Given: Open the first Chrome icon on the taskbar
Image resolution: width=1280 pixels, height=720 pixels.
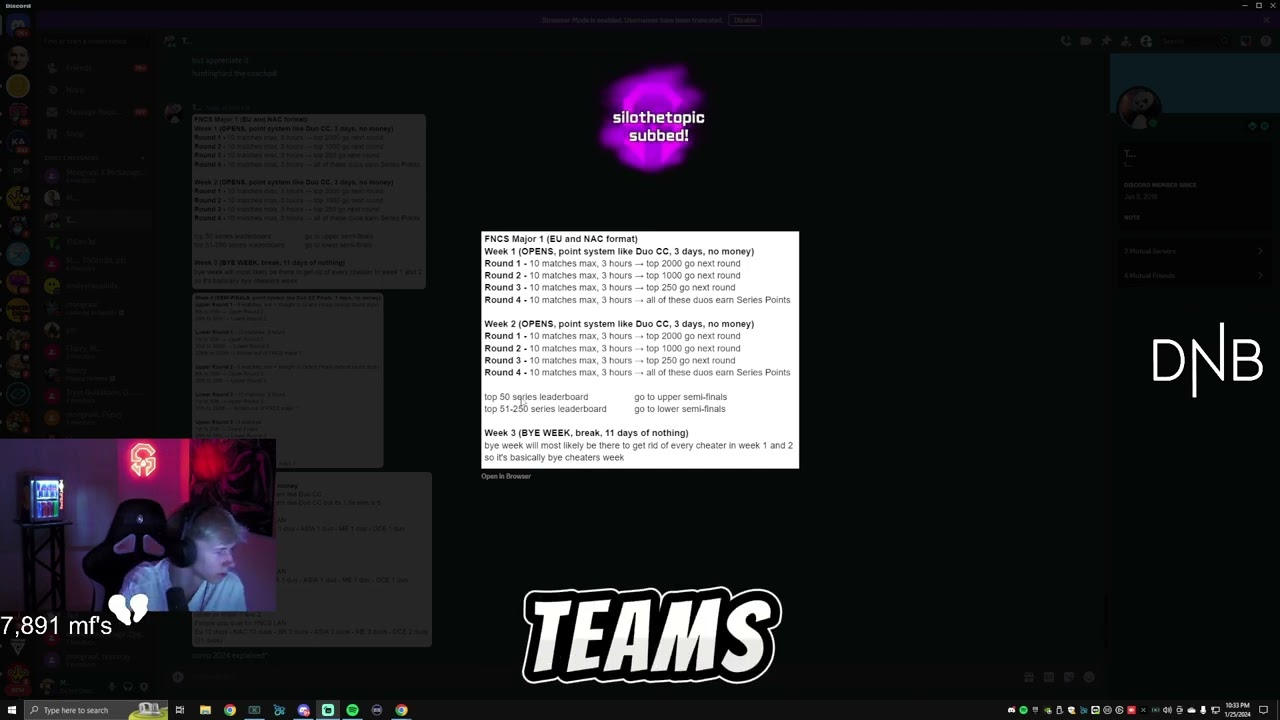Looking at the screenshot, I should click(230, 710).
